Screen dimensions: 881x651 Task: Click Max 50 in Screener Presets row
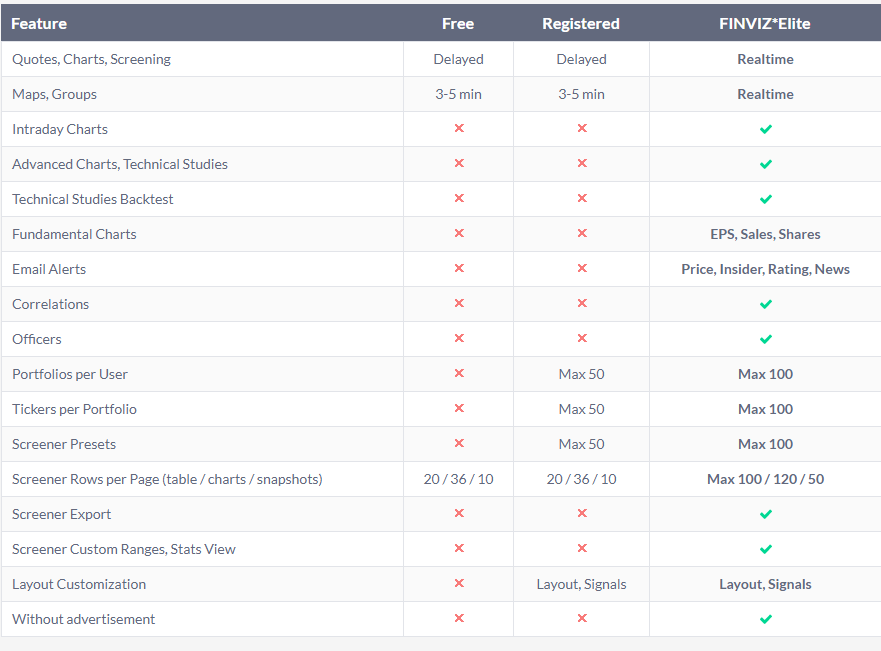click(582, 444)
